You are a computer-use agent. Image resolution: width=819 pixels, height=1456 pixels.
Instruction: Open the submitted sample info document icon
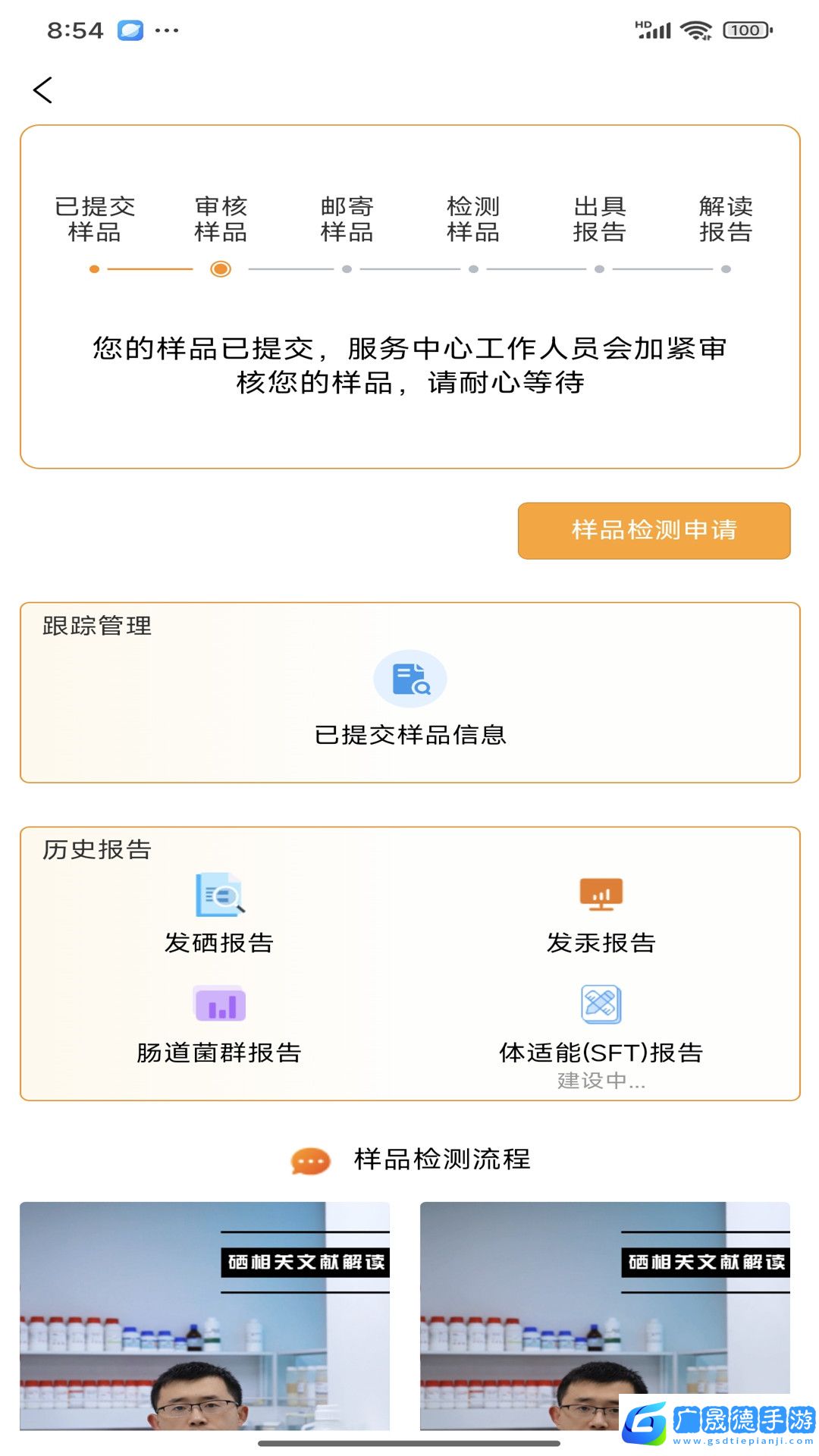[x=410, y=679]
